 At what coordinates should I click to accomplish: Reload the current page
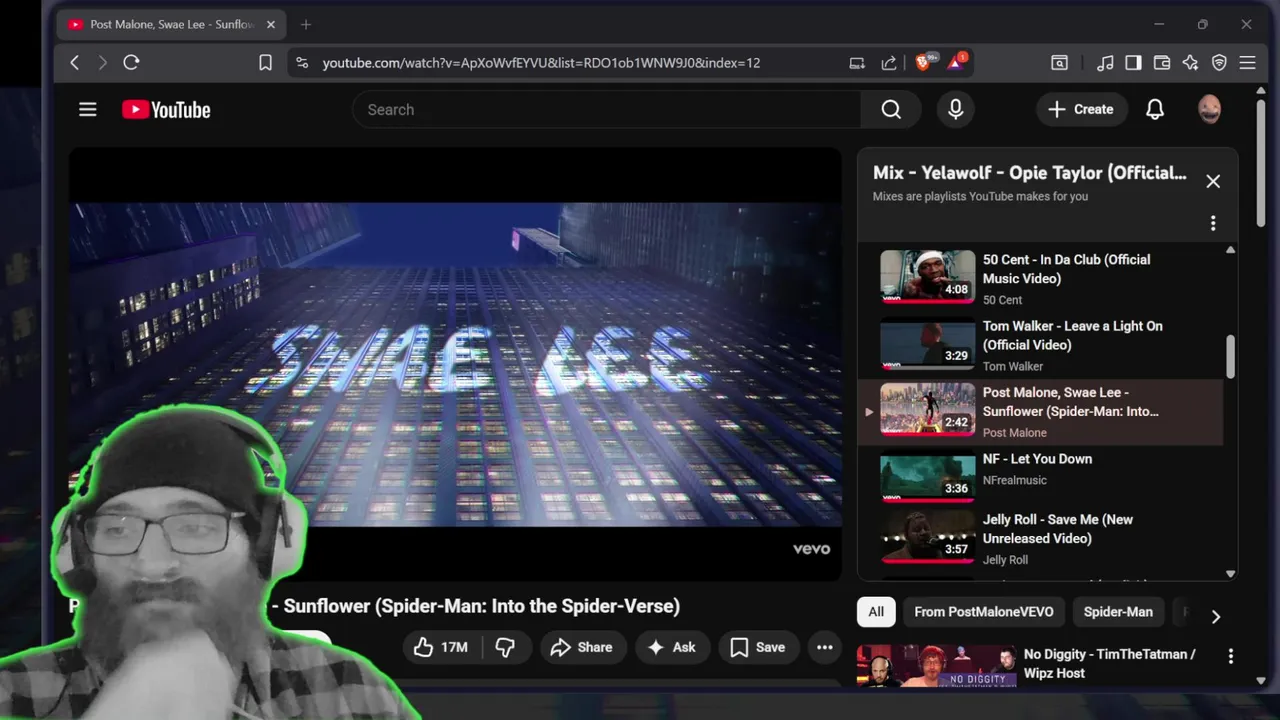tap(131, 63)
